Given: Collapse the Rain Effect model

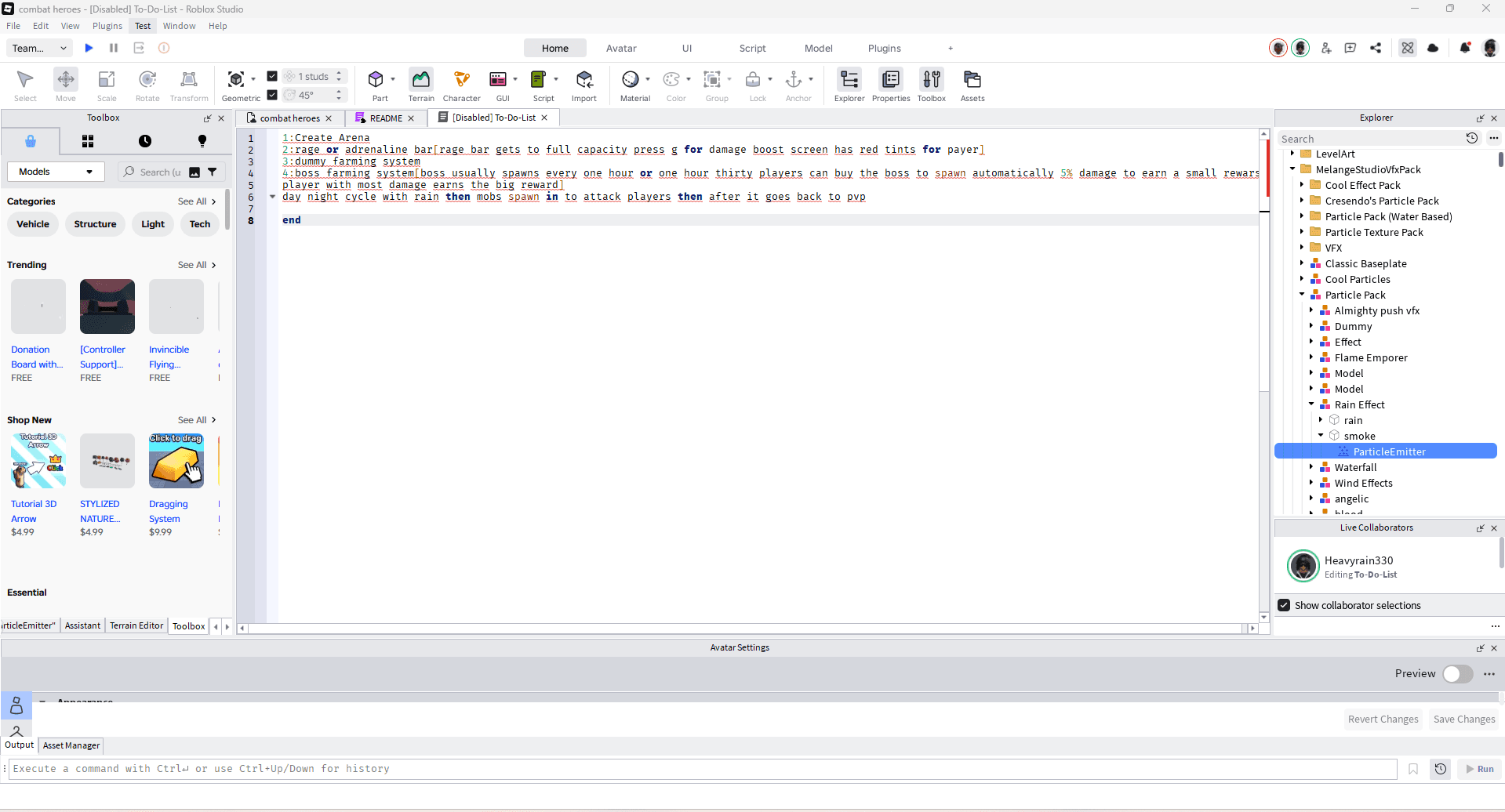Looking at the screenshot, I should click(1311, 404).
